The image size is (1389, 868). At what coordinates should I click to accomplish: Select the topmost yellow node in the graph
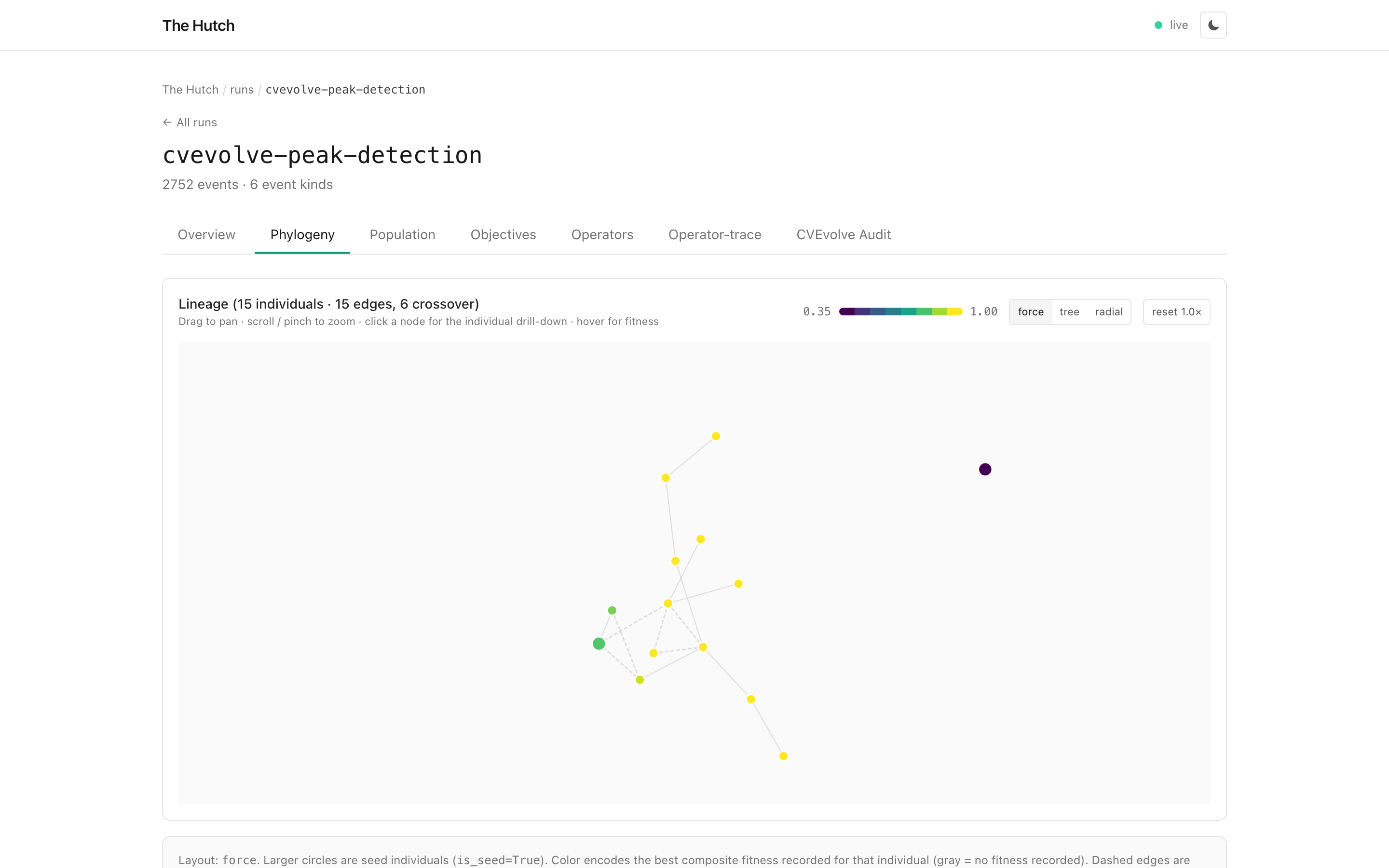pos(716,436)
